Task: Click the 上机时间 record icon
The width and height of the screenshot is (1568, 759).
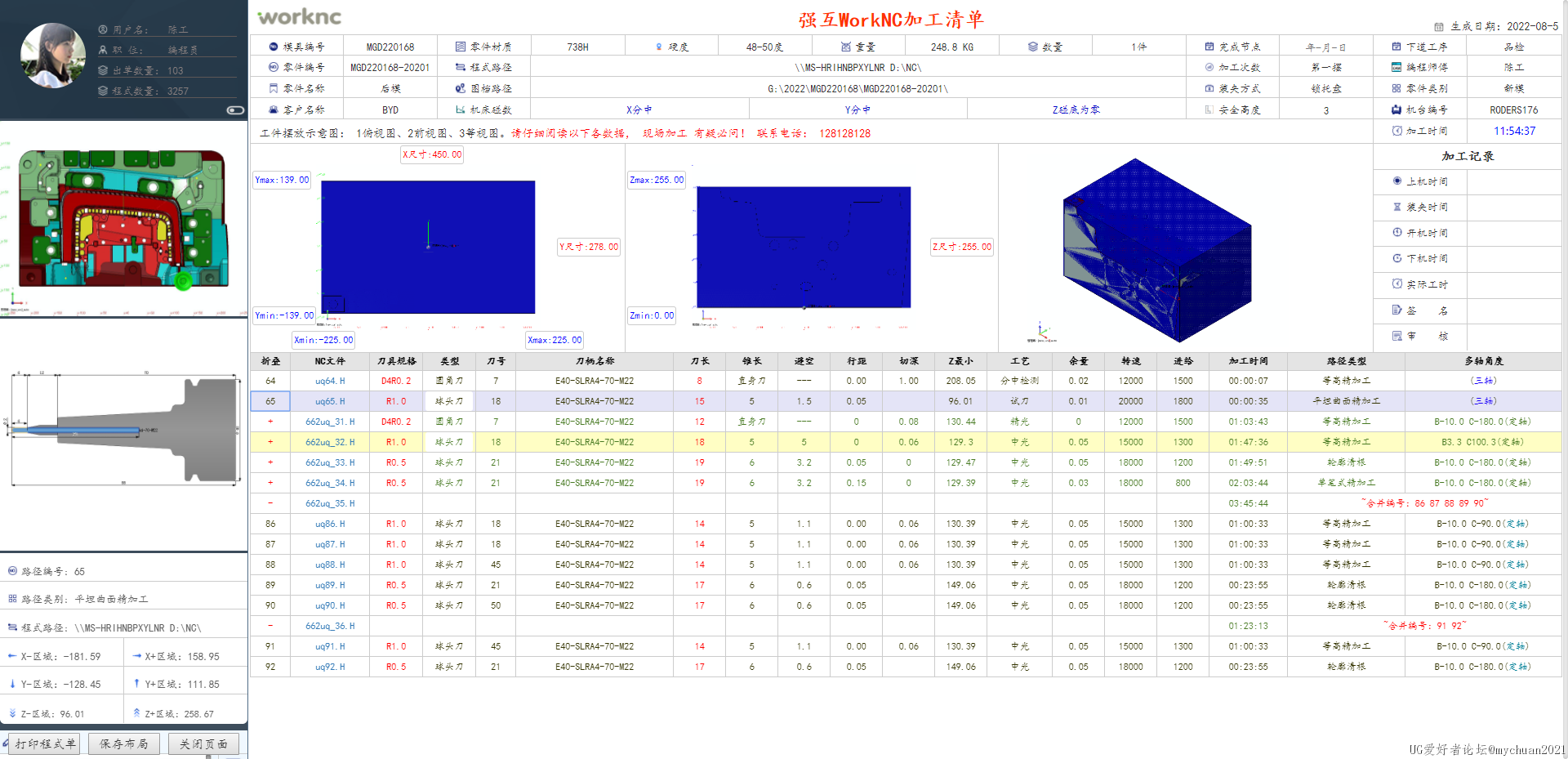Action: point(1397,181)
